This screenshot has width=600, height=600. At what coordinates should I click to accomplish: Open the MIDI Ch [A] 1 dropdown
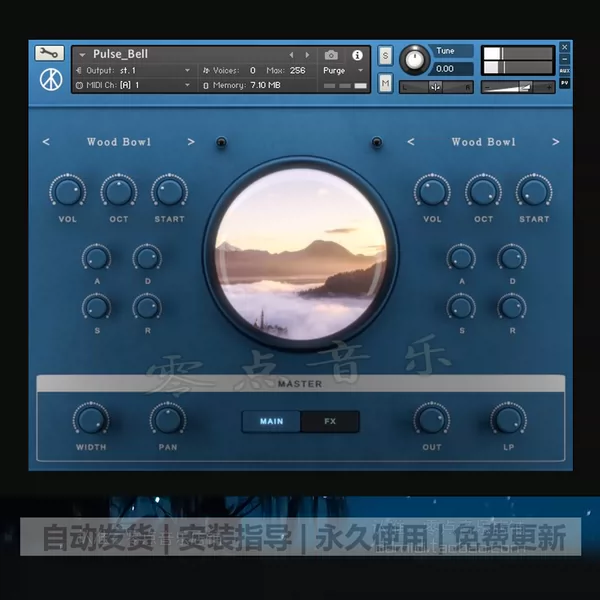tap(187, 85)
